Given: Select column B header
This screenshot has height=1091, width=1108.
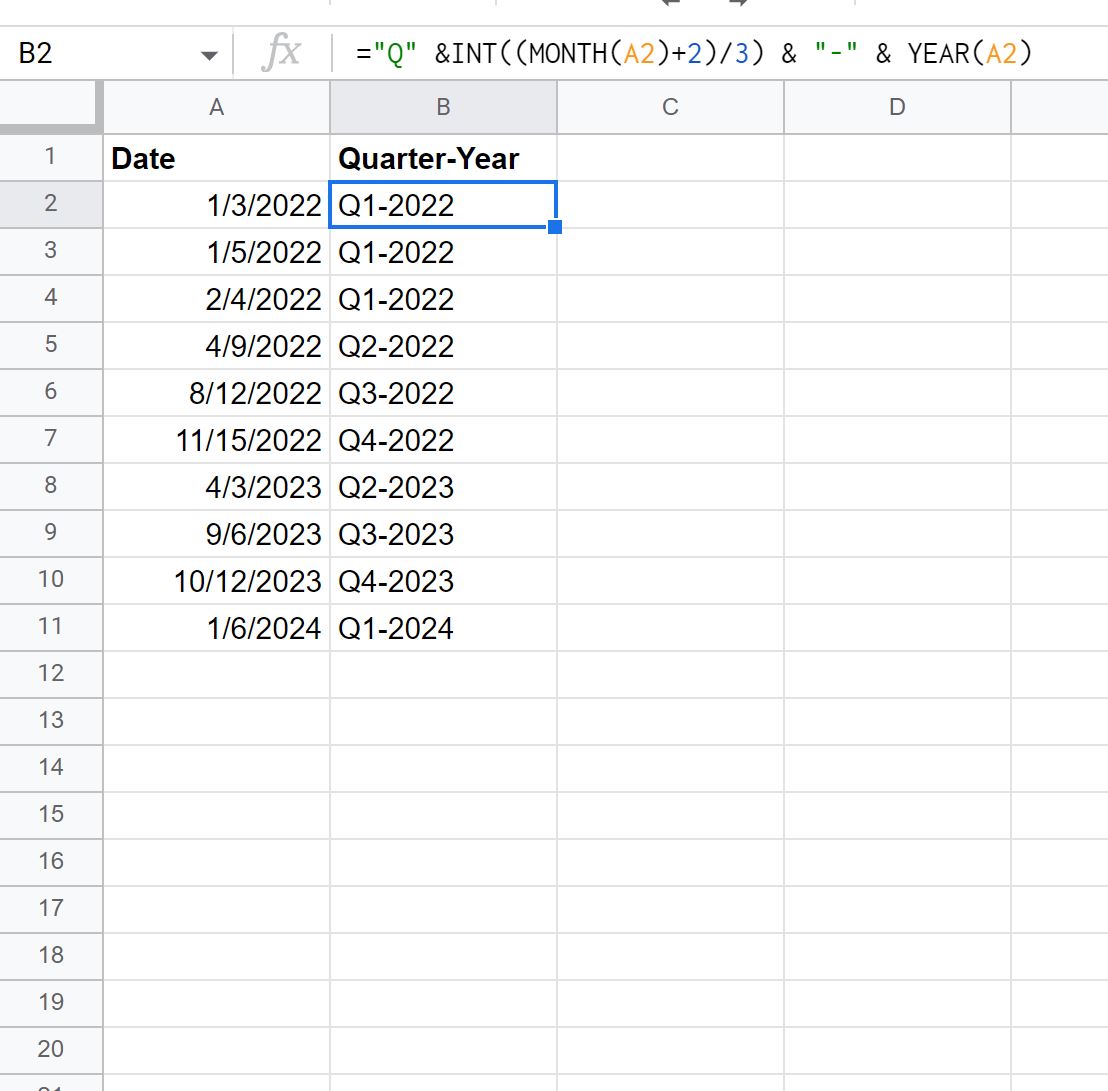Looking at the screenshot, I should point(443,107).
